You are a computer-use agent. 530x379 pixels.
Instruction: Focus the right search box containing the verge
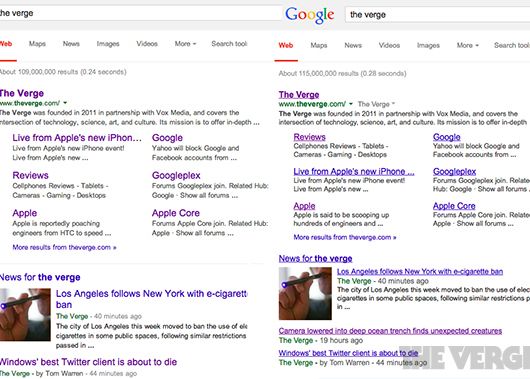coord(437,15)
